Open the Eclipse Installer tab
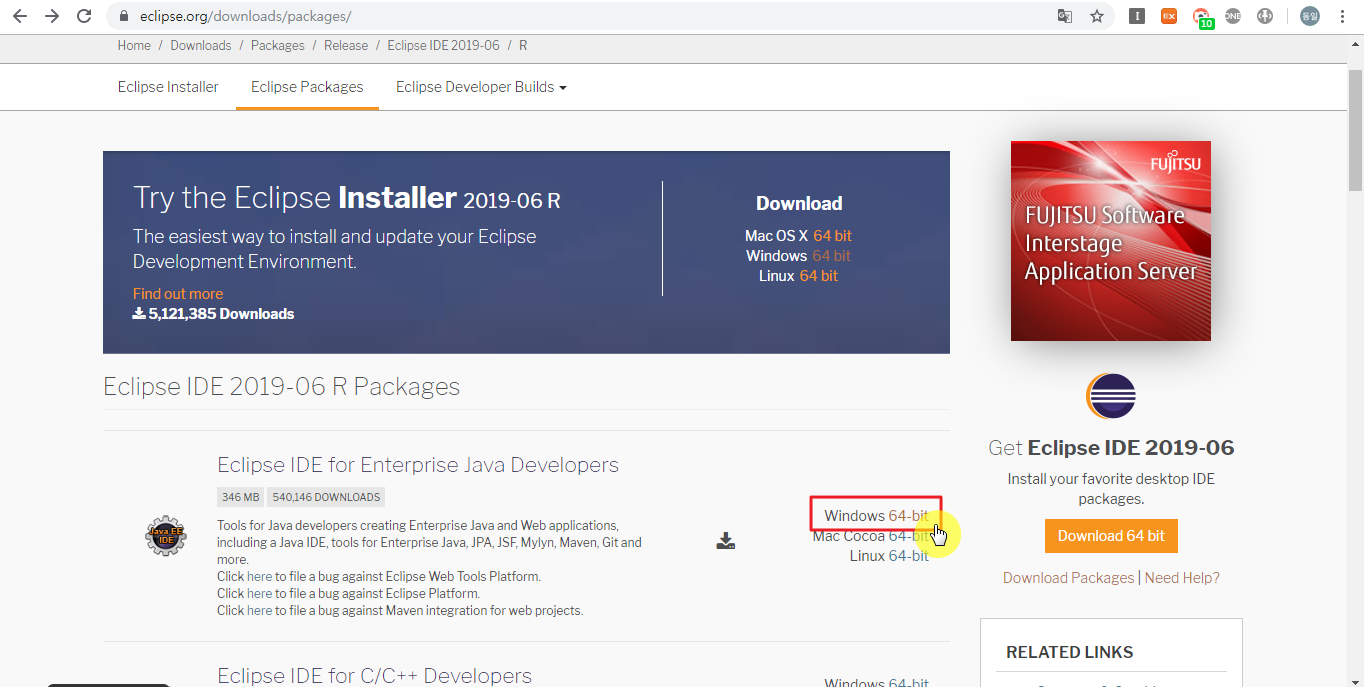The height and width of the screenshot is (687, 1364). pyautogui.click(x=168, y=87)
